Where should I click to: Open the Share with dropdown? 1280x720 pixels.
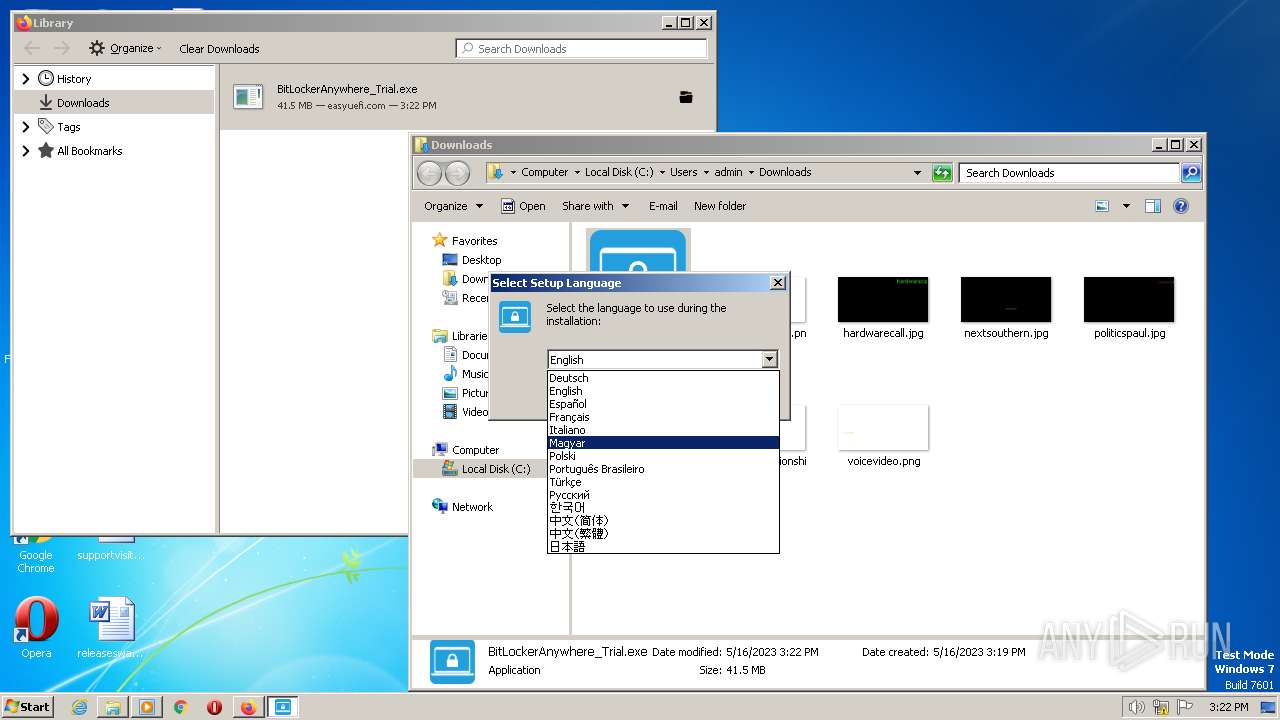pos(596,206)
